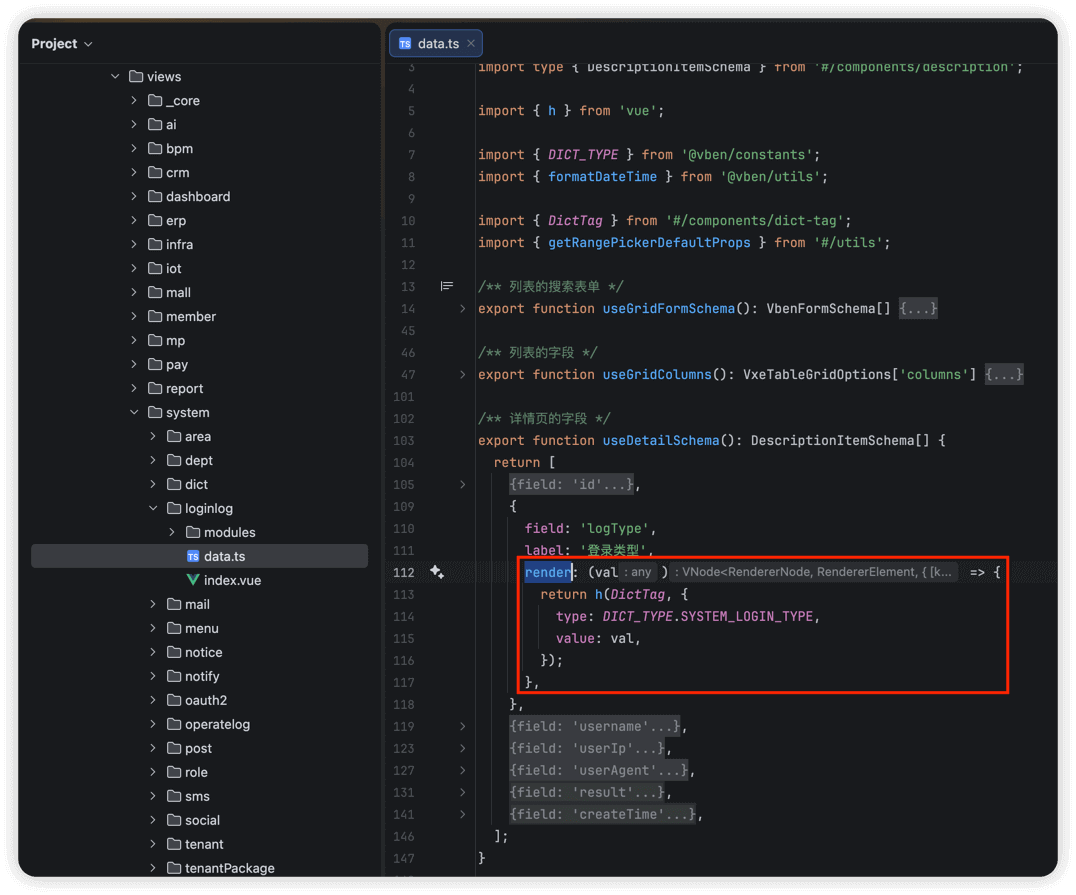Viewport: 1076px width, 895px height.
Task: Click the modules folder icon
Action: (x=193, y=532)
